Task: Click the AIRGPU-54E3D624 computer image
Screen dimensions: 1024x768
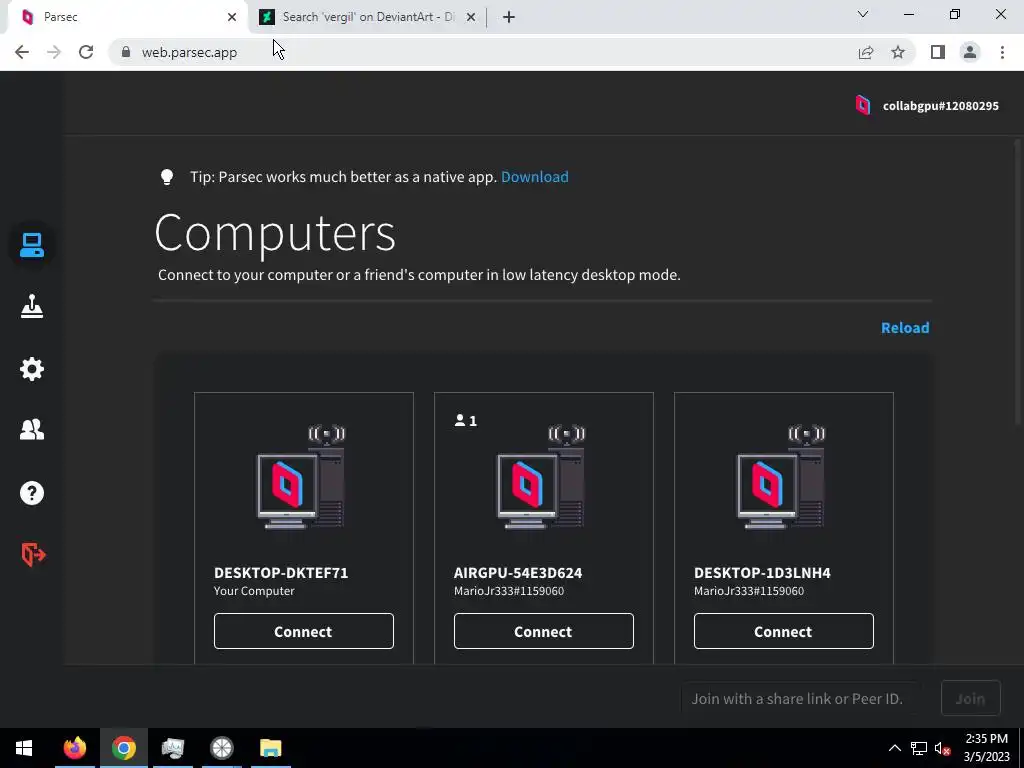Action: (543, 477)
